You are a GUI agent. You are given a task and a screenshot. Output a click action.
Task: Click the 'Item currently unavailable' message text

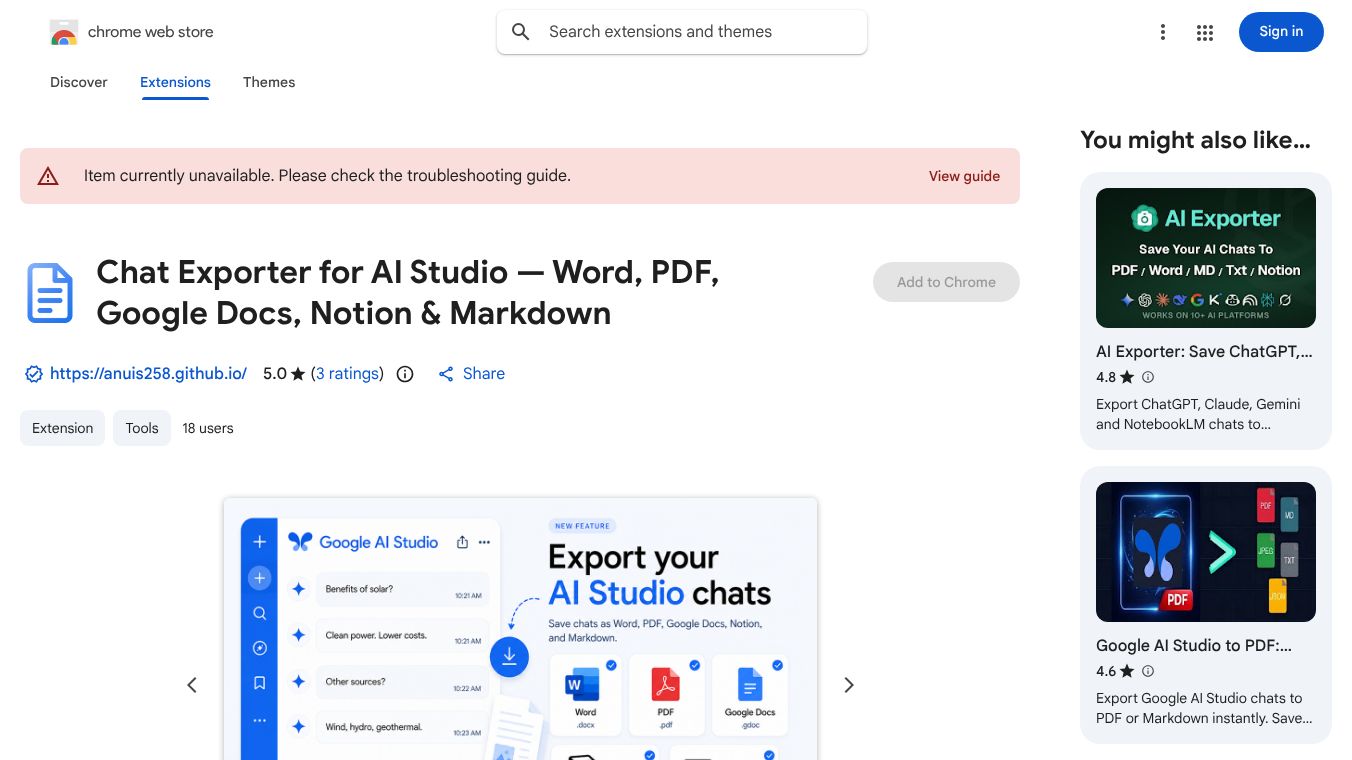pyautogui.click(x=327, y=176)
